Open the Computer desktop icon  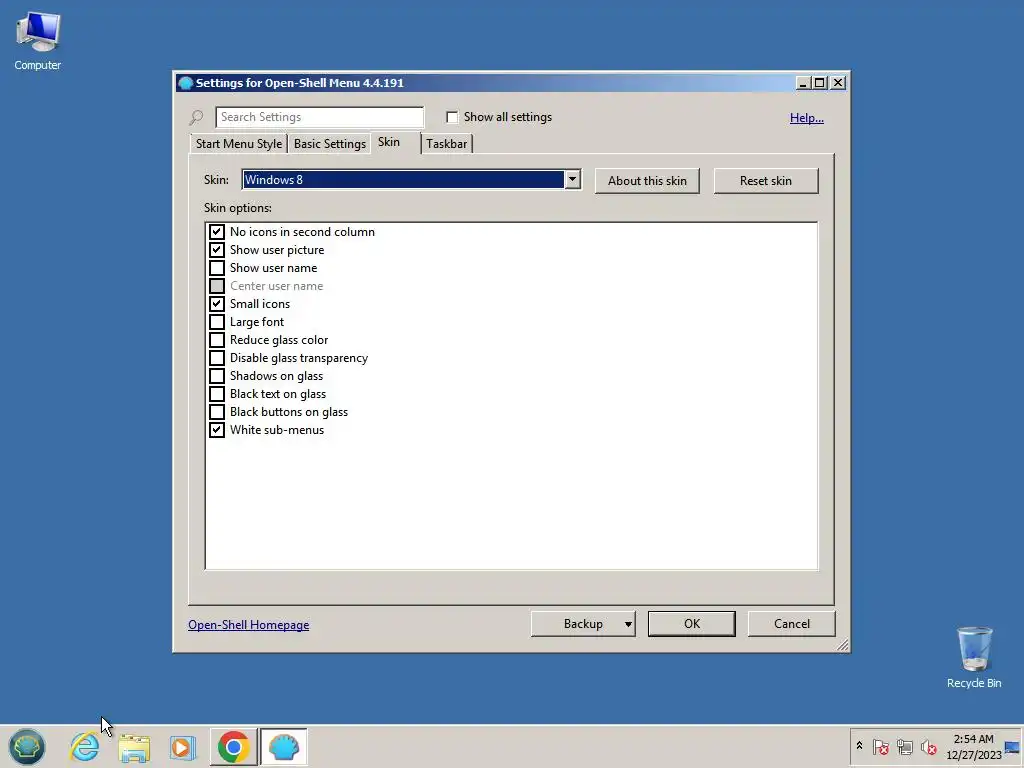(37, 41)
